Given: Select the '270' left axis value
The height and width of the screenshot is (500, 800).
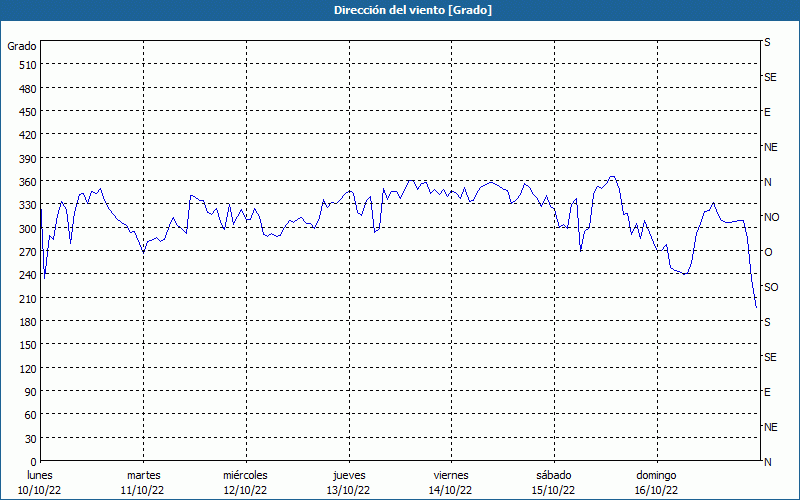Looking at the screenshot, I should (28, 252).
